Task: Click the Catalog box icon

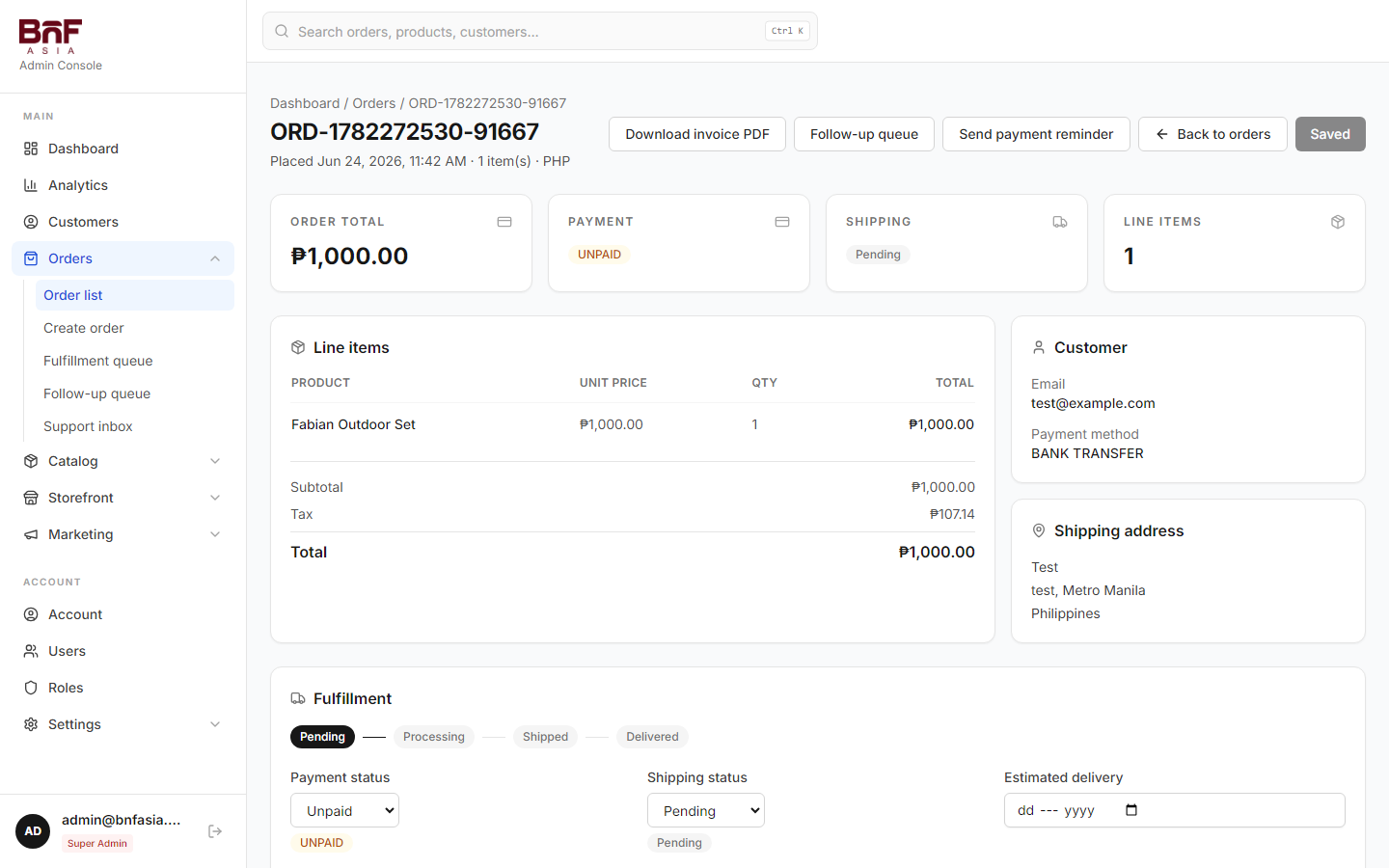Action: [31, 461]
